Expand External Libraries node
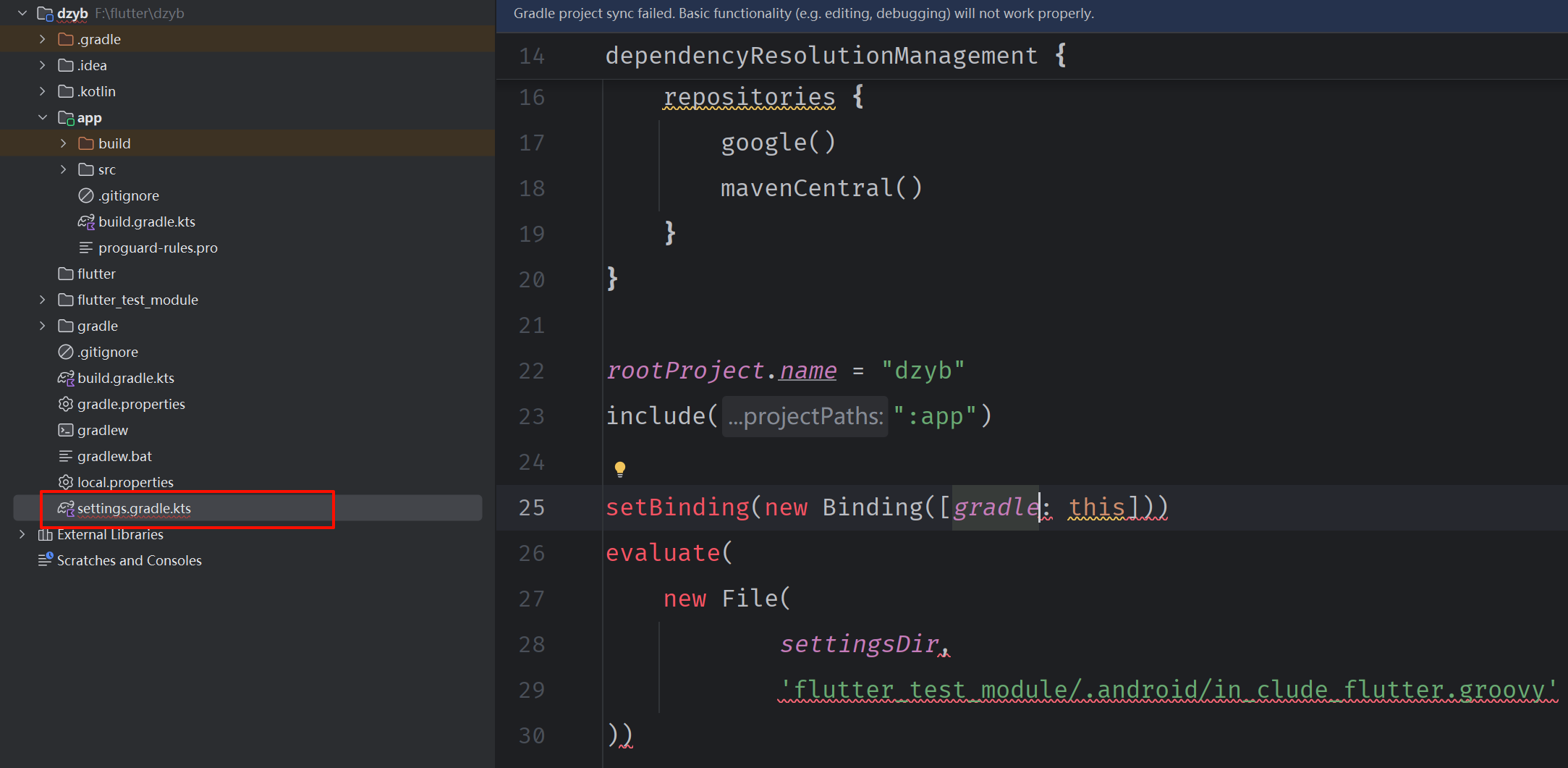This screenshot has width=1568, height=768. point(22,534)
